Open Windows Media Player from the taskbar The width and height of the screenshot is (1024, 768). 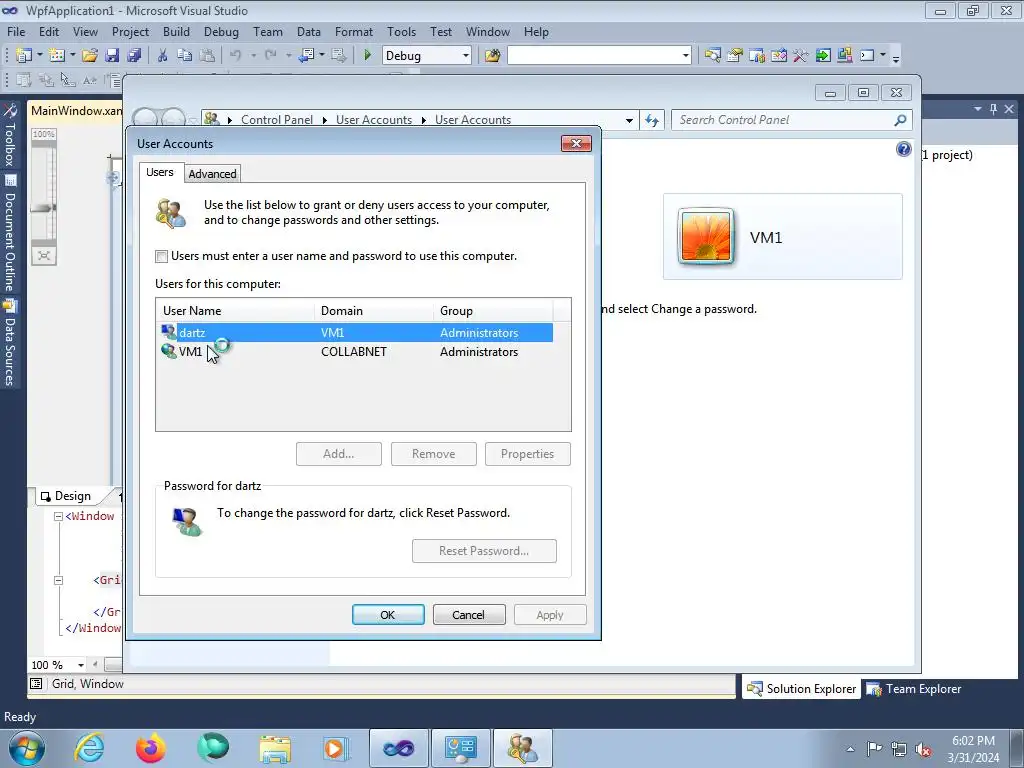tap(335, 748)
